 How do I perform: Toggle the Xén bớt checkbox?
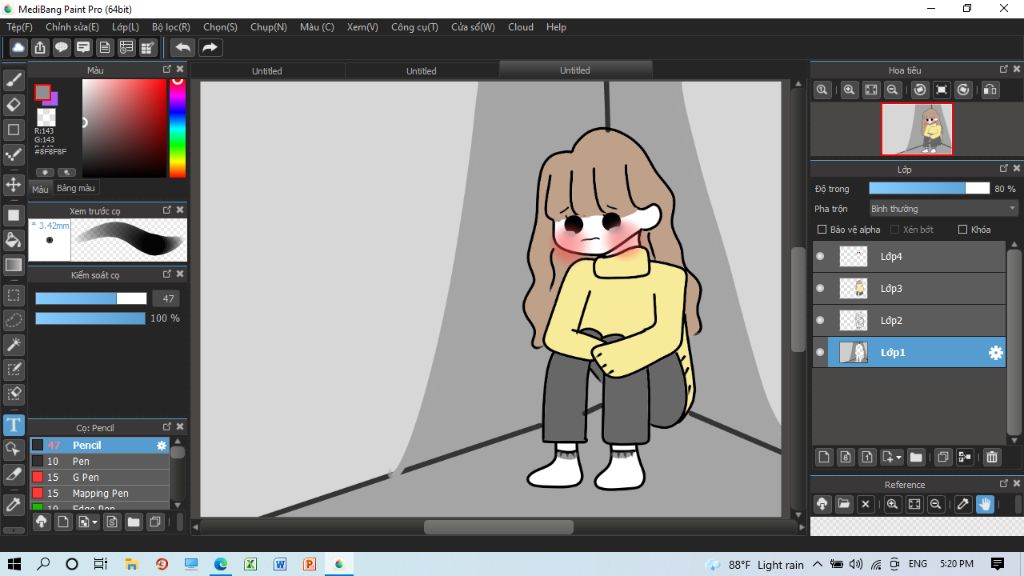pos(895,230)
